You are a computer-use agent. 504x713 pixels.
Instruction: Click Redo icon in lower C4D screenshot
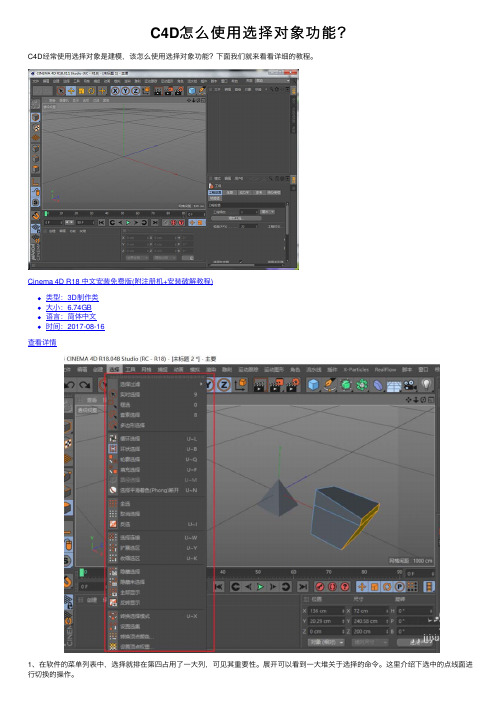85,385
